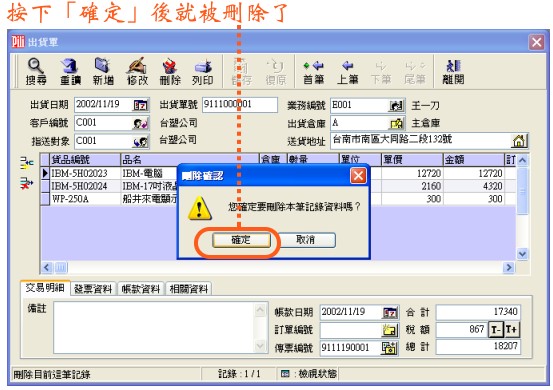
Task: Switch to 相關資料 tab
Action: tap(189, 289)
